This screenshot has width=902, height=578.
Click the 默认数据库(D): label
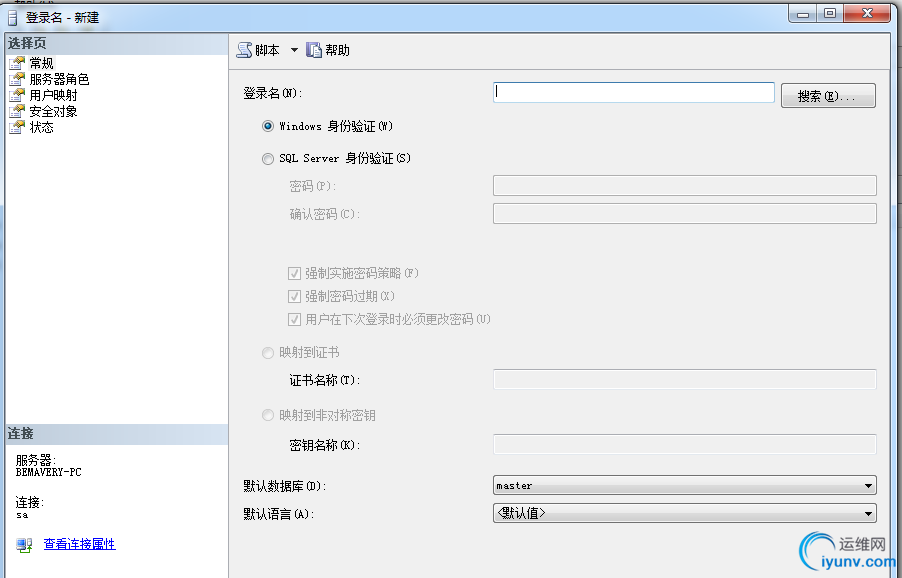coord(285,486)
